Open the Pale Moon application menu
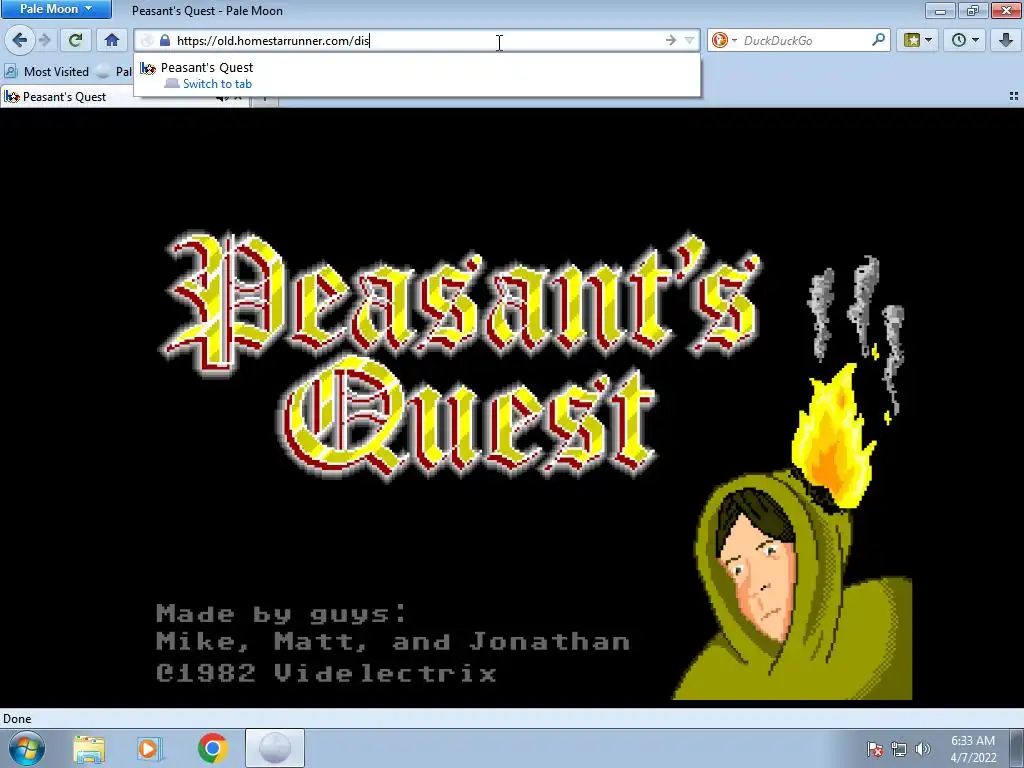This screenshot has width=1024, height=768. click(x=56, y=9)
